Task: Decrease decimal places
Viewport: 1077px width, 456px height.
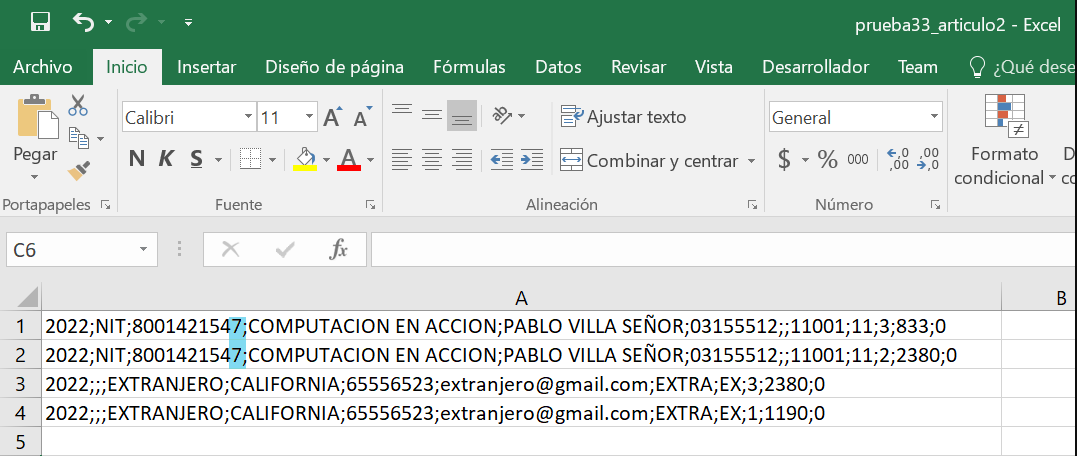Action: click(x=928, y=160)
